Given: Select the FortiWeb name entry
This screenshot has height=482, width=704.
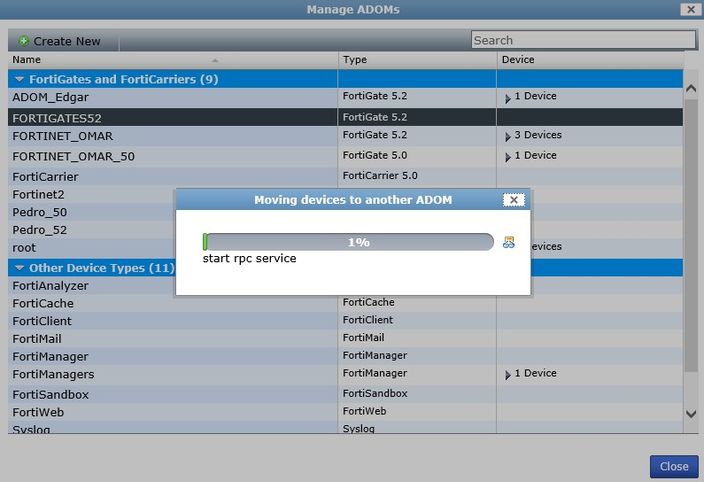Looking at the screenshot, I should click(38, 412).
